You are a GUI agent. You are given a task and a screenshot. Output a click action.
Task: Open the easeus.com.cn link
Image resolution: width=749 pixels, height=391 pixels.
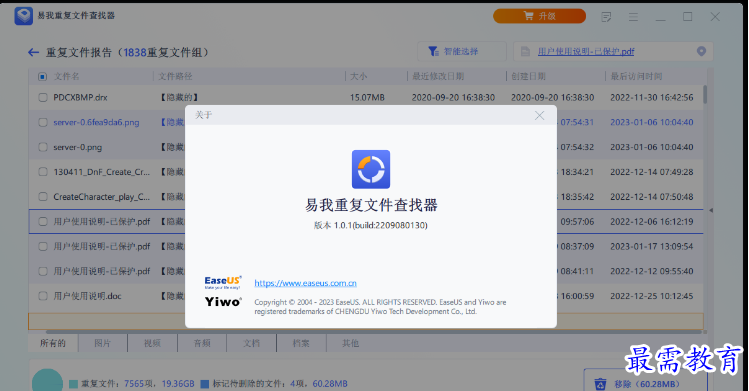pyautogui.click(x=305, y=283)
